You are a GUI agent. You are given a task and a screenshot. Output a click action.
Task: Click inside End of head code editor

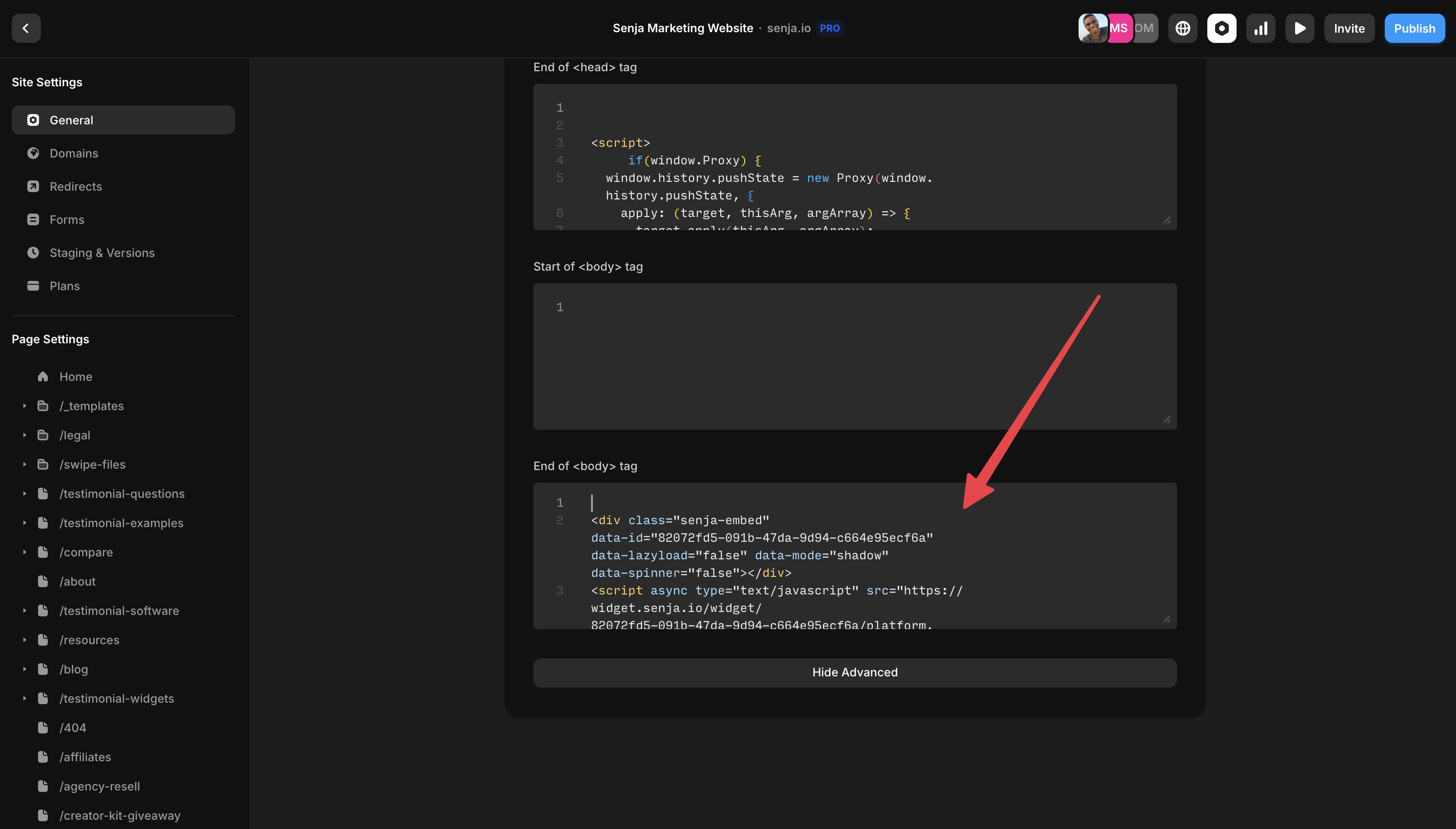[x=855, y=157]
